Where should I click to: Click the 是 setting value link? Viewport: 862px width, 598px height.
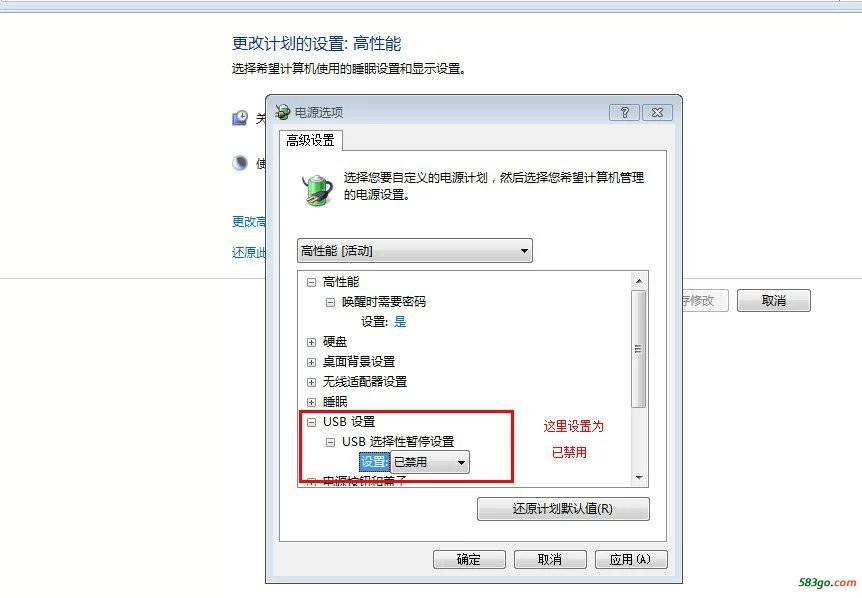(400, 322)
